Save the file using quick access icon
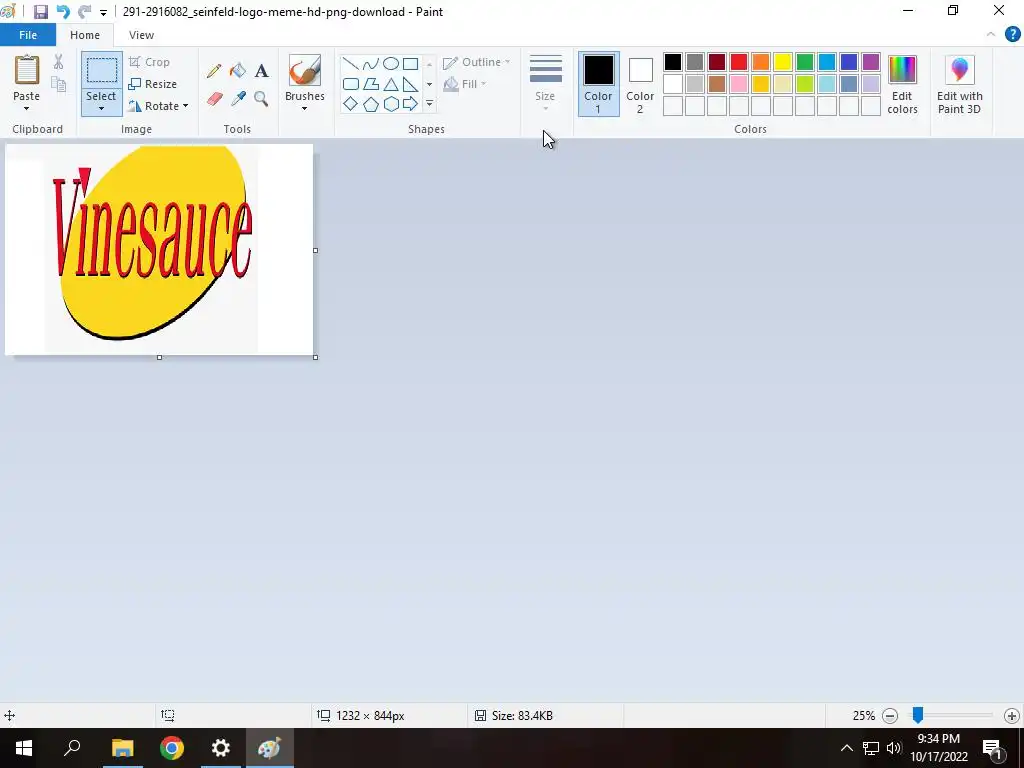 click(41, 12)
